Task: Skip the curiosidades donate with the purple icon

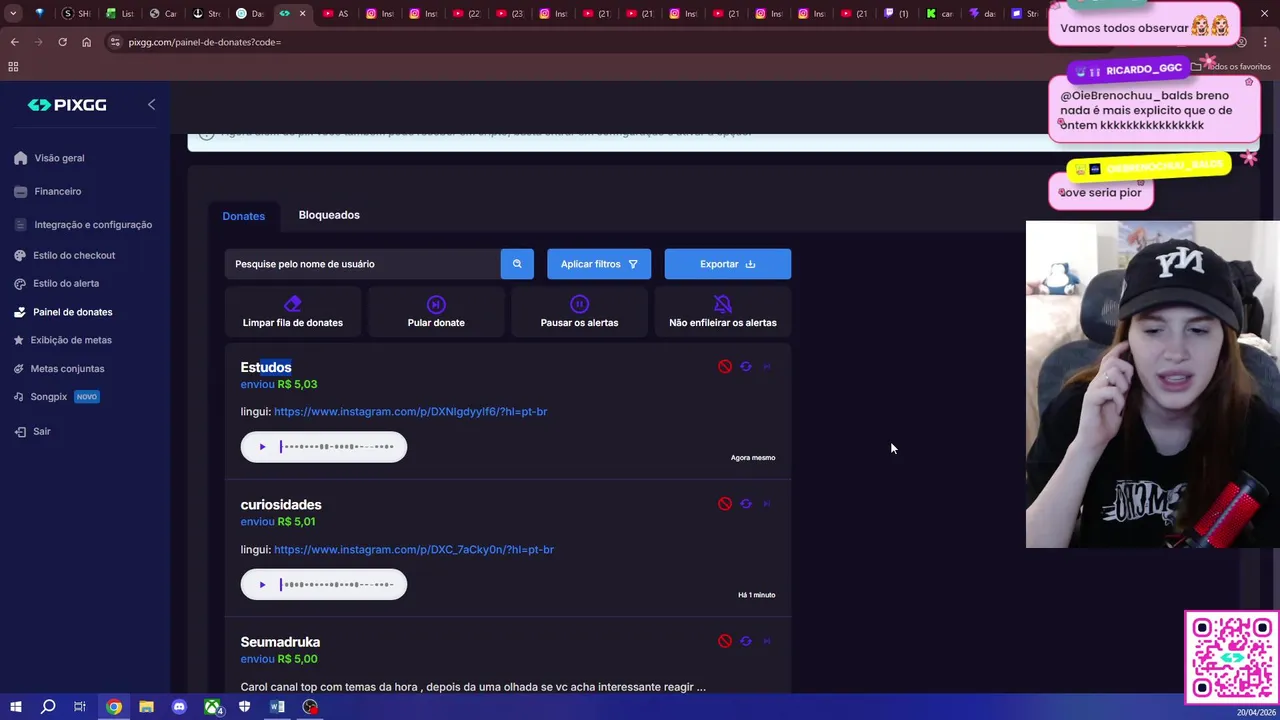Action: (767, 504)
